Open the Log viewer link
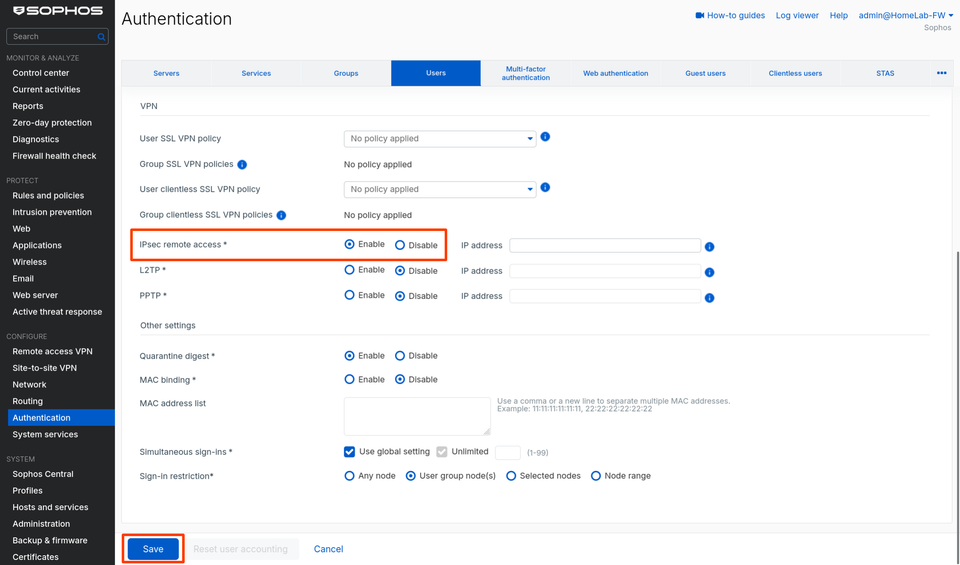 (x=797, y=15)
